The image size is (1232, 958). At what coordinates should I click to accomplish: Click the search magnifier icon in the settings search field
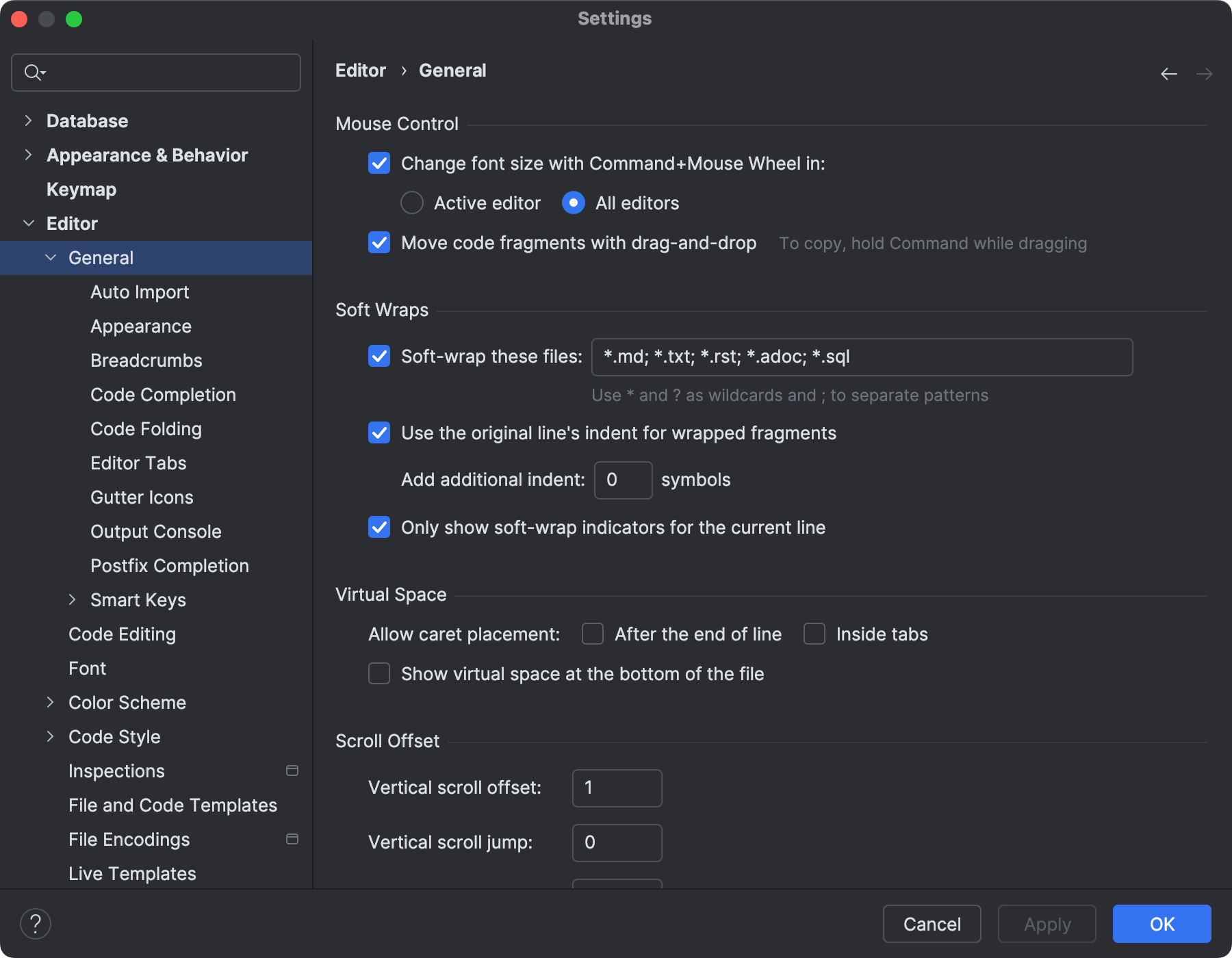coord(33,72)
